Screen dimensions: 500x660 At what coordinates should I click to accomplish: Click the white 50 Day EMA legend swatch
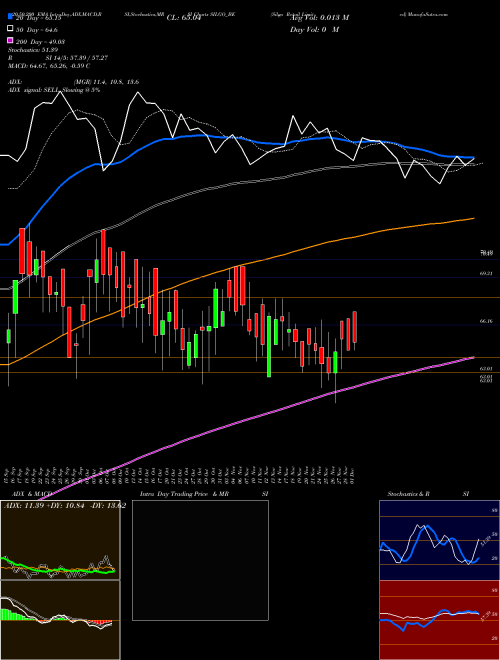[x=10, y=29]
